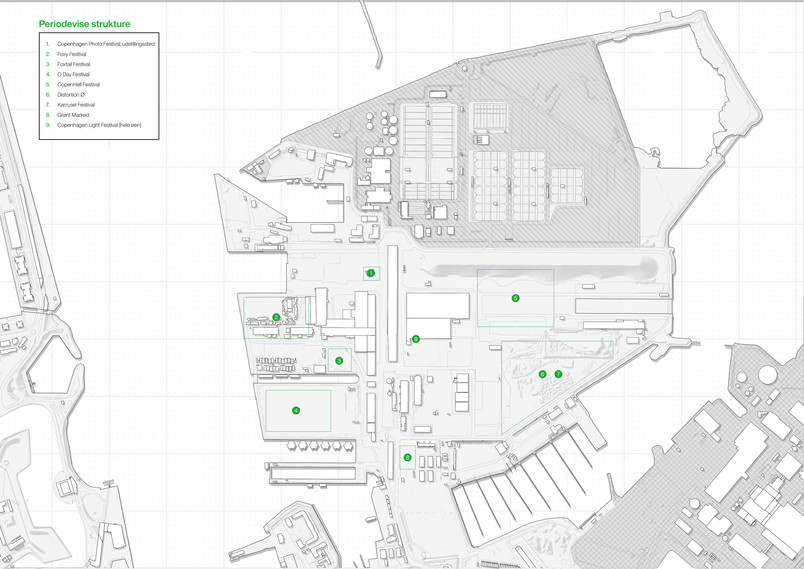The height and width of the screenshot is (569, 804).
Task: Click 'Foxtail Festival' legend entry
Action: click(73, 64)
